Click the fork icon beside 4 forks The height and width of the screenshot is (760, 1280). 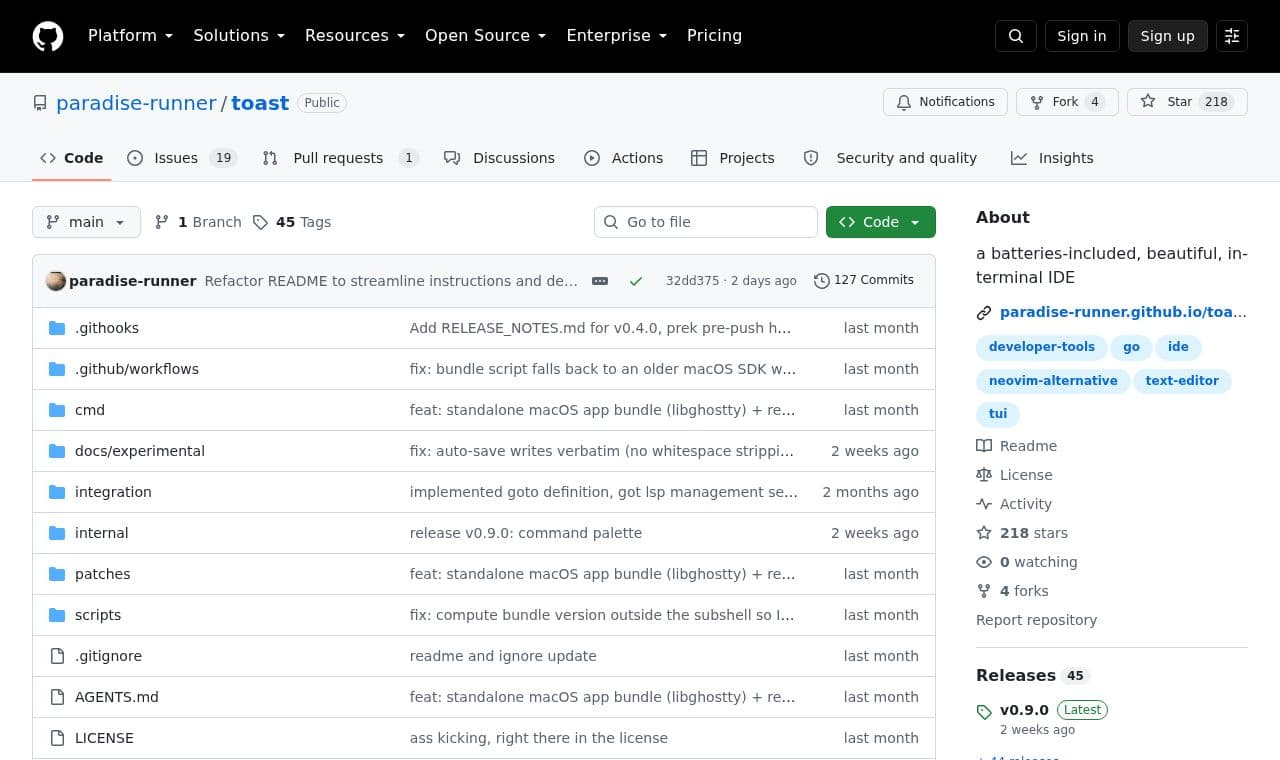[x=984, y=591]
